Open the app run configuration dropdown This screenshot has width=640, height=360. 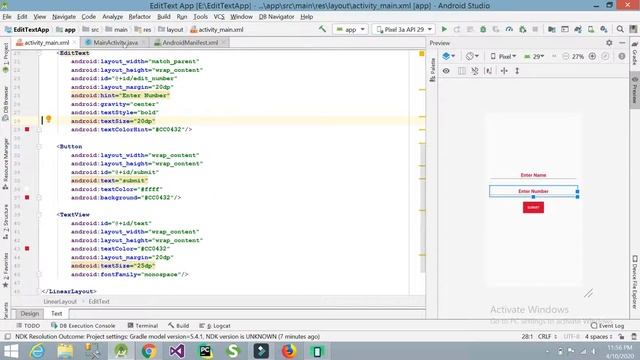[x=350, y=29]
